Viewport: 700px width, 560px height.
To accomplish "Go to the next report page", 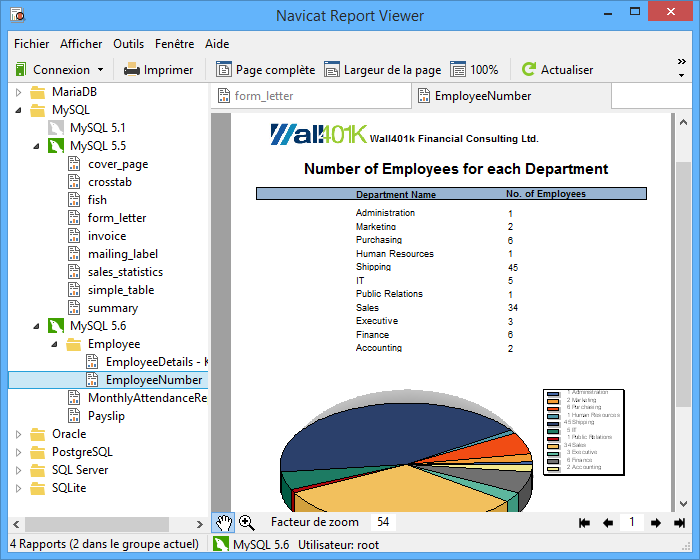I will (x=656, y=523).
